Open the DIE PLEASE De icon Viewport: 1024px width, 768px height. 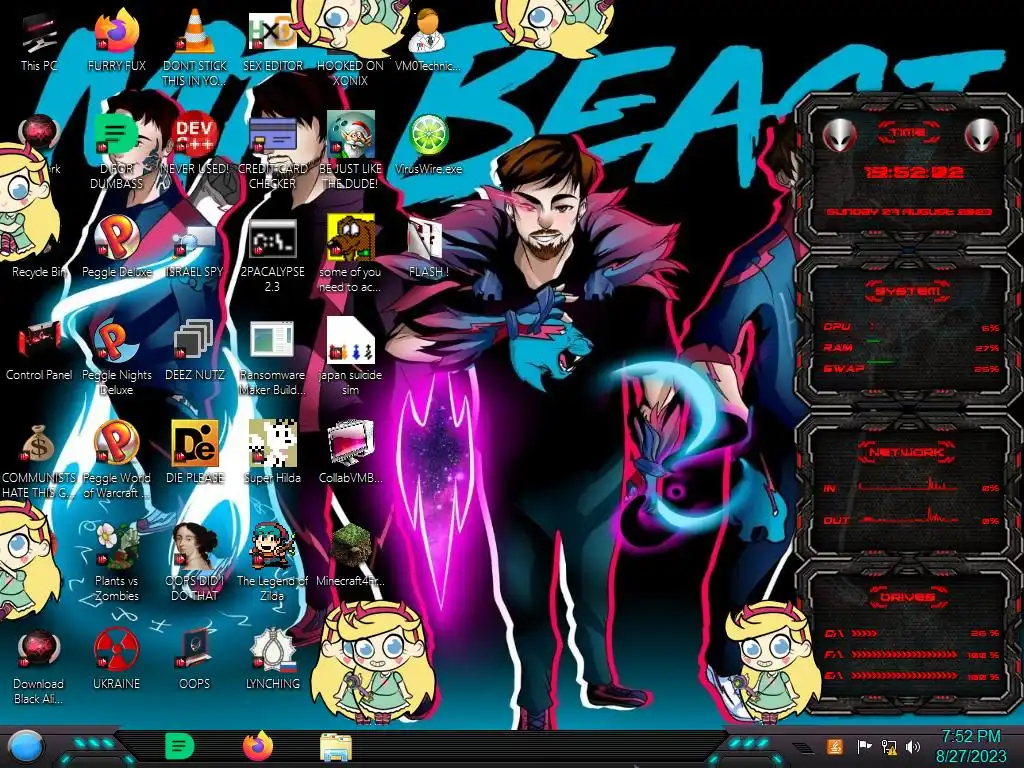pos(195,454)
